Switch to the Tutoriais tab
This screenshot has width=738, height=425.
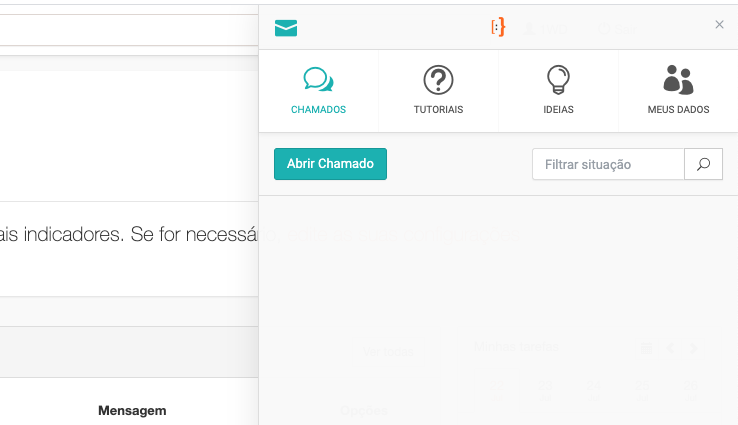point(438,91)
